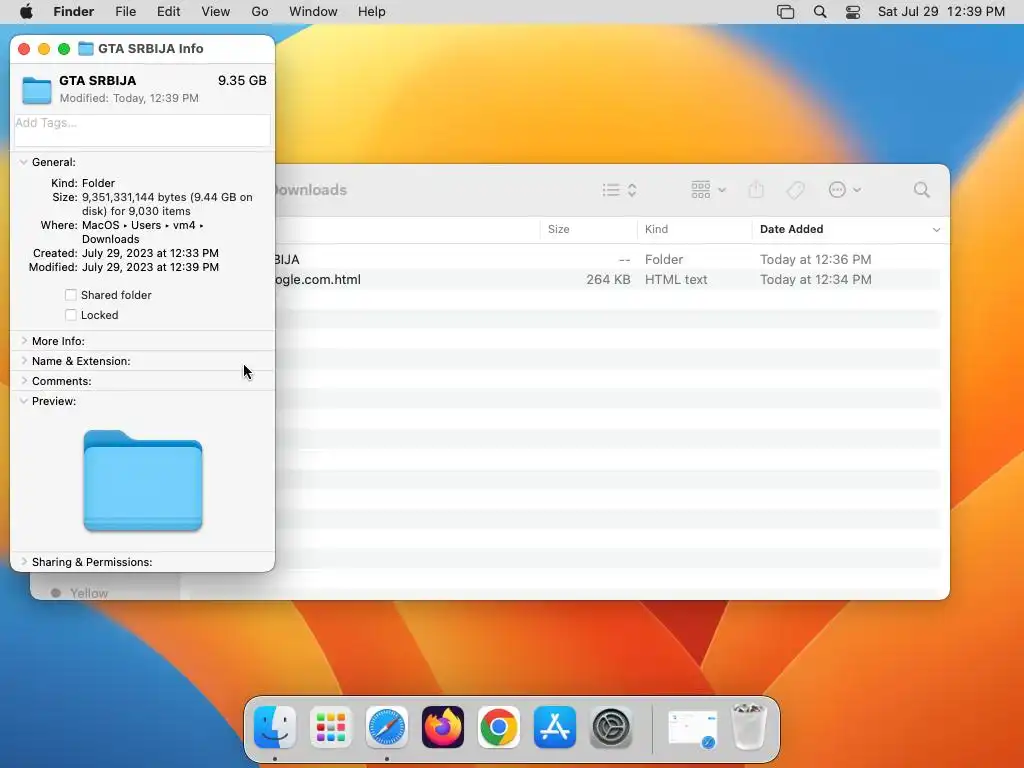Expand the Sharing & Permissions section
Image resolution: width=1024 pixels, height=768 pixels.
coord(24,562)
